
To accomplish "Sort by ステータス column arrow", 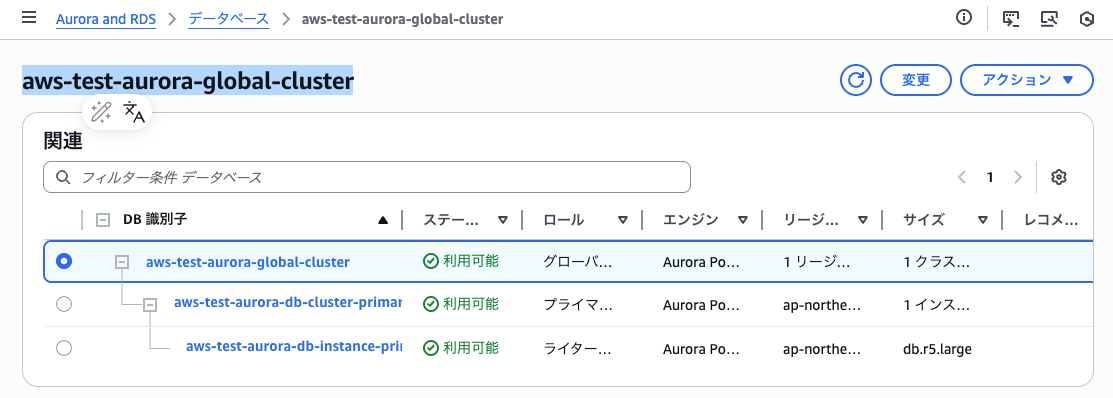I will (503, 220).
